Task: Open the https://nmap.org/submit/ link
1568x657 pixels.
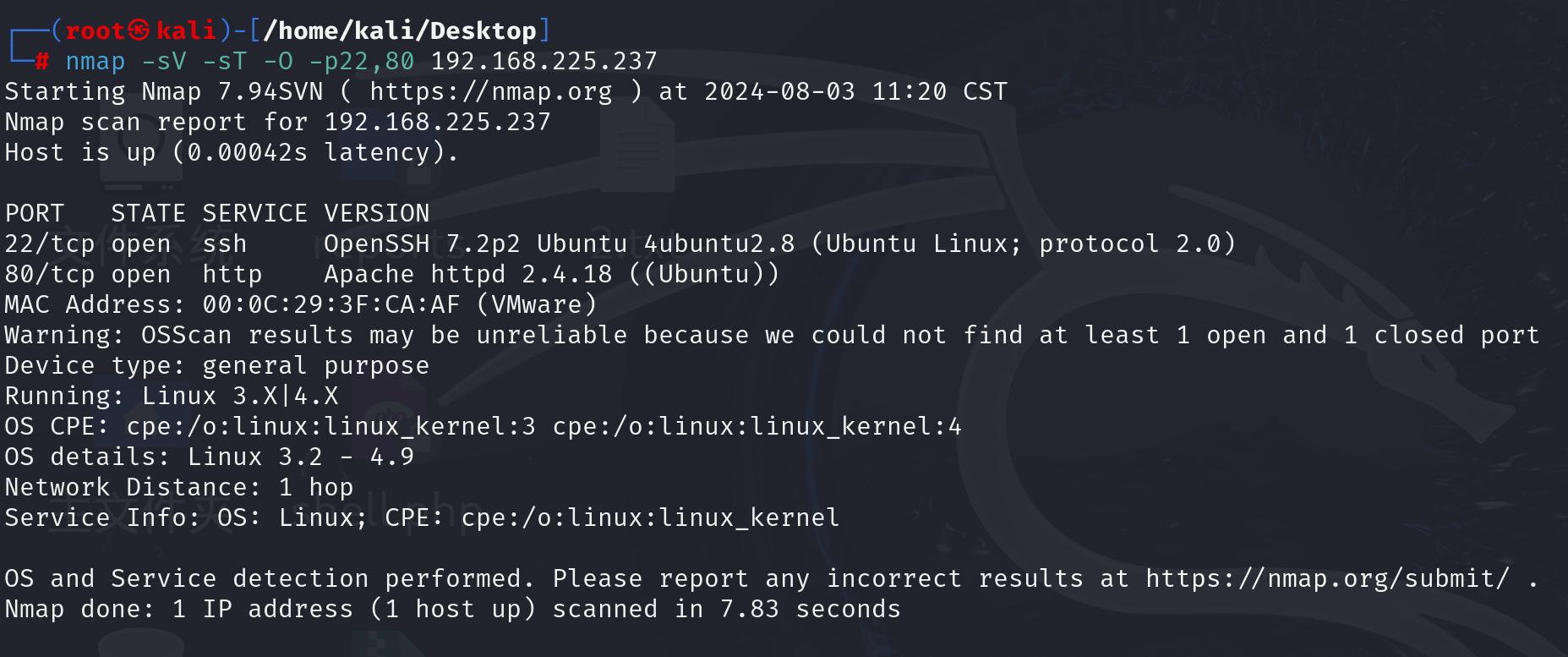Action: [x=1327, y=578]
